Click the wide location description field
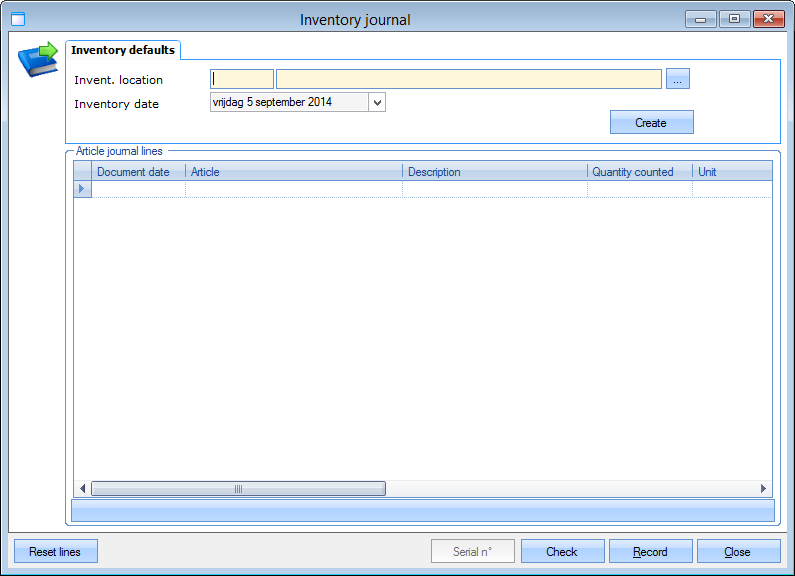This screenshot has height=576, width=795. click(x=468, y=80)
